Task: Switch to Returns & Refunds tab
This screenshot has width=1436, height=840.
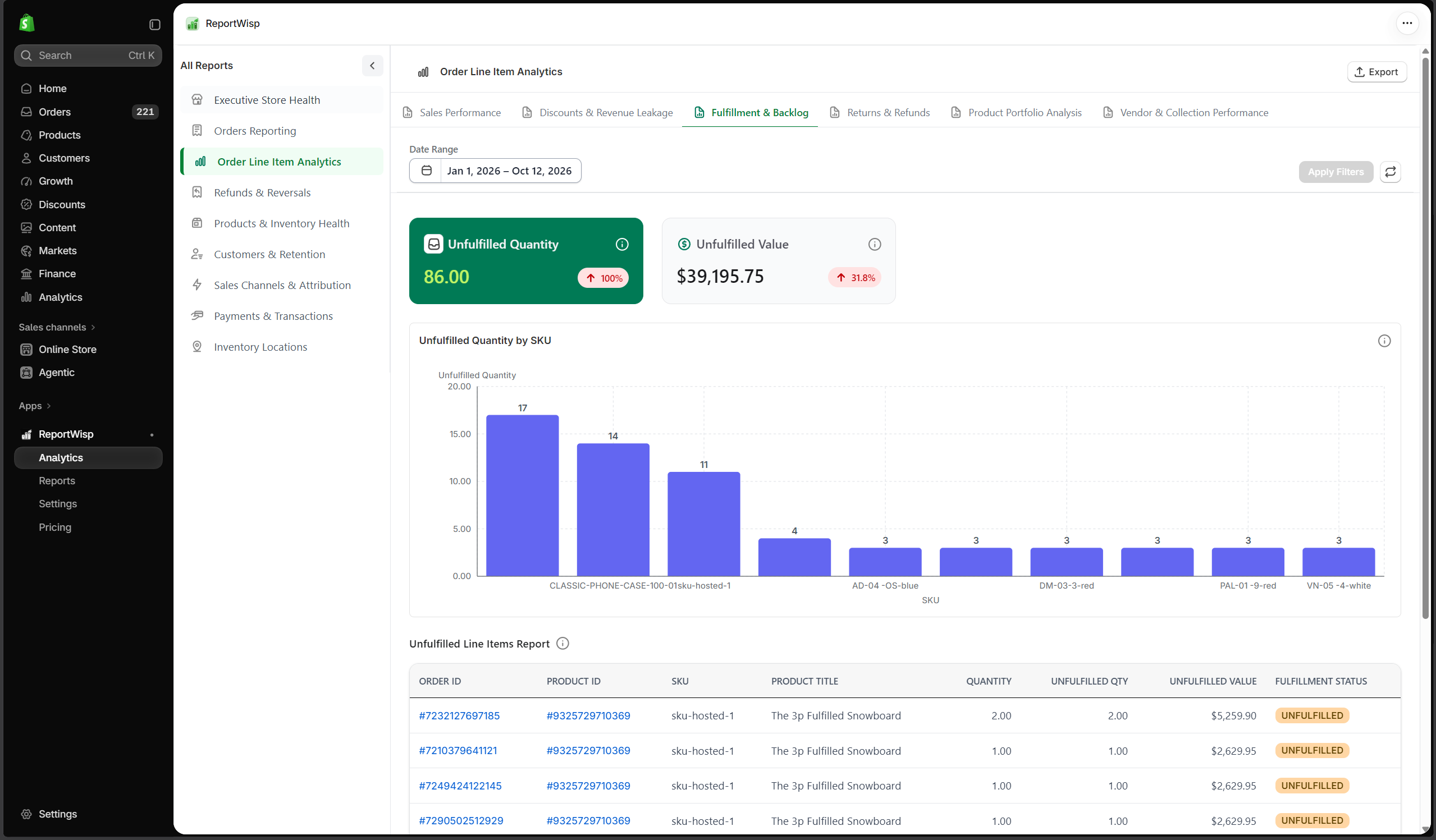Action: (880, 112)
